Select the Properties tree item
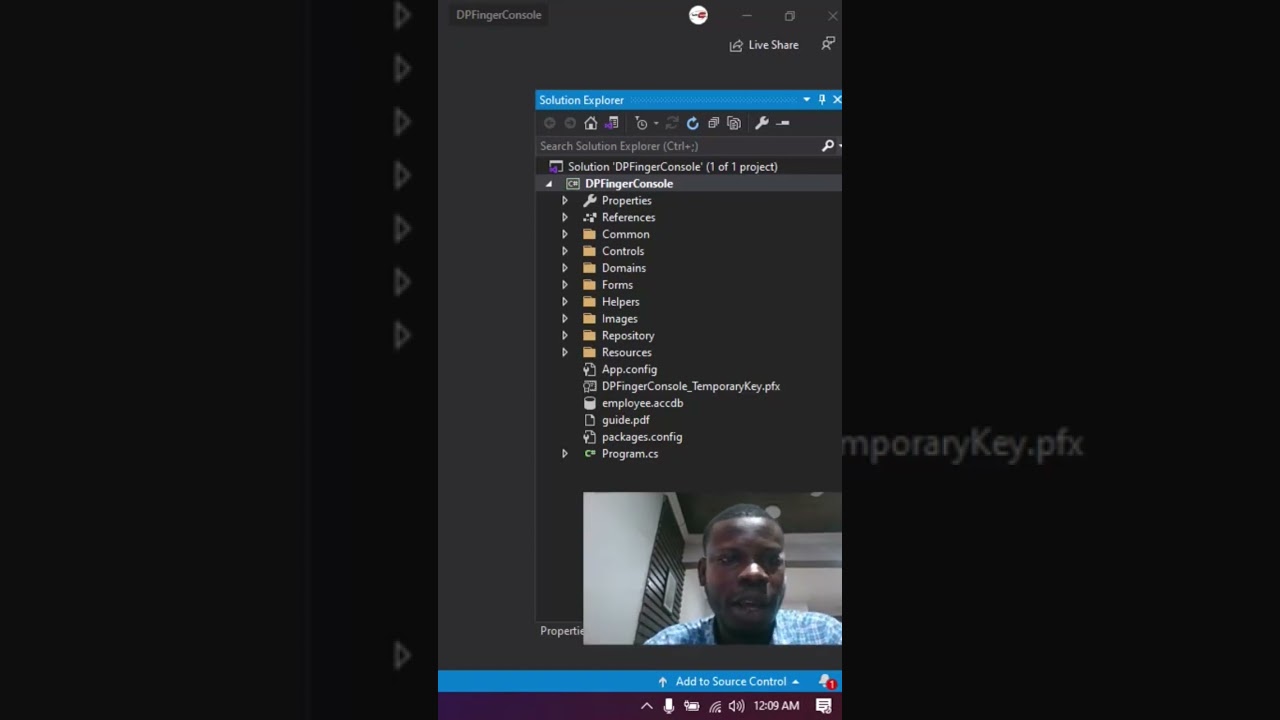Screen dimensions: 1280x720 (626, 201)
